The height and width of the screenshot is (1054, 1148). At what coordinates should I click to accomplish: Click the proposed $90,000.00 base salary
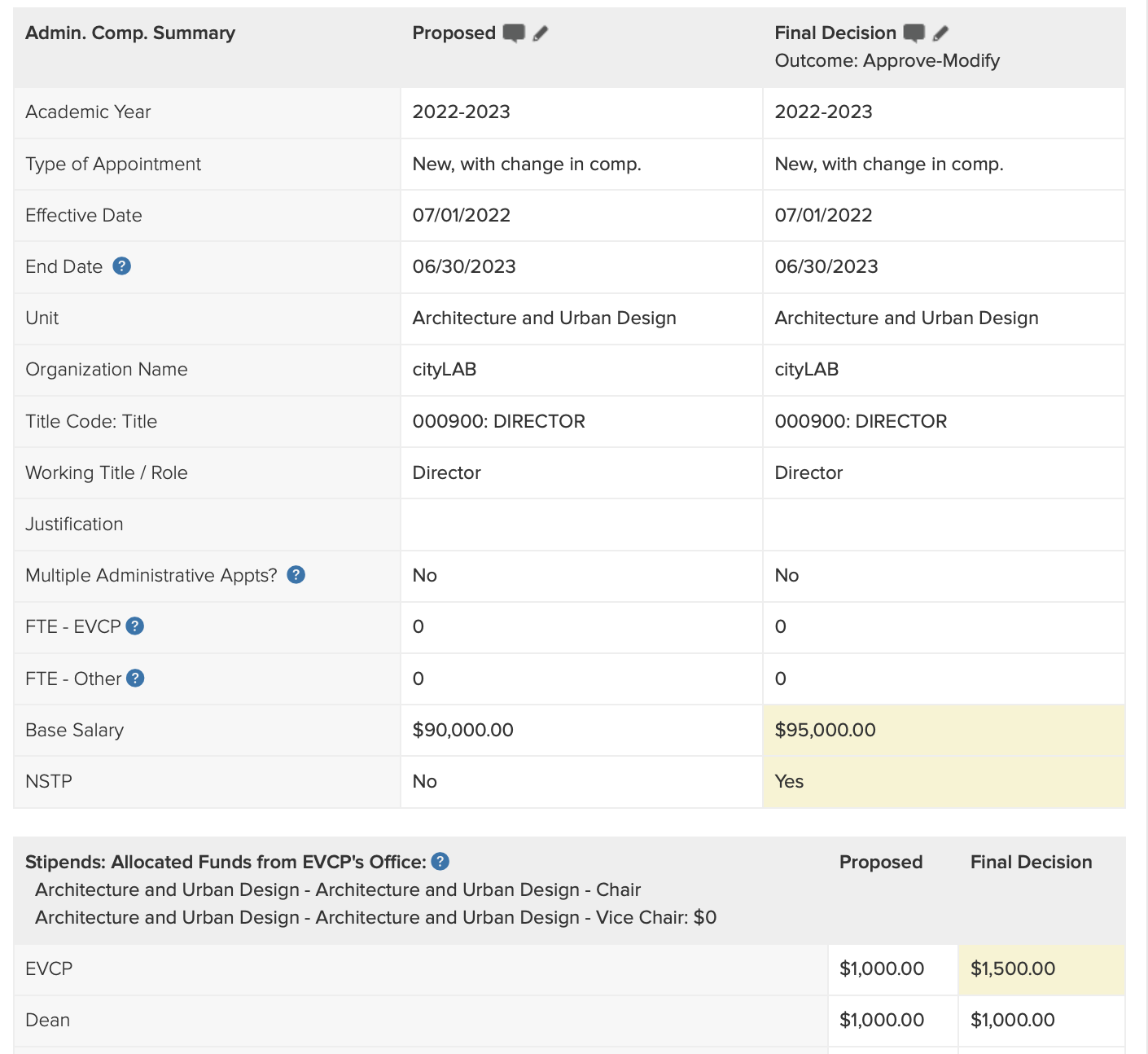point(463,730)
